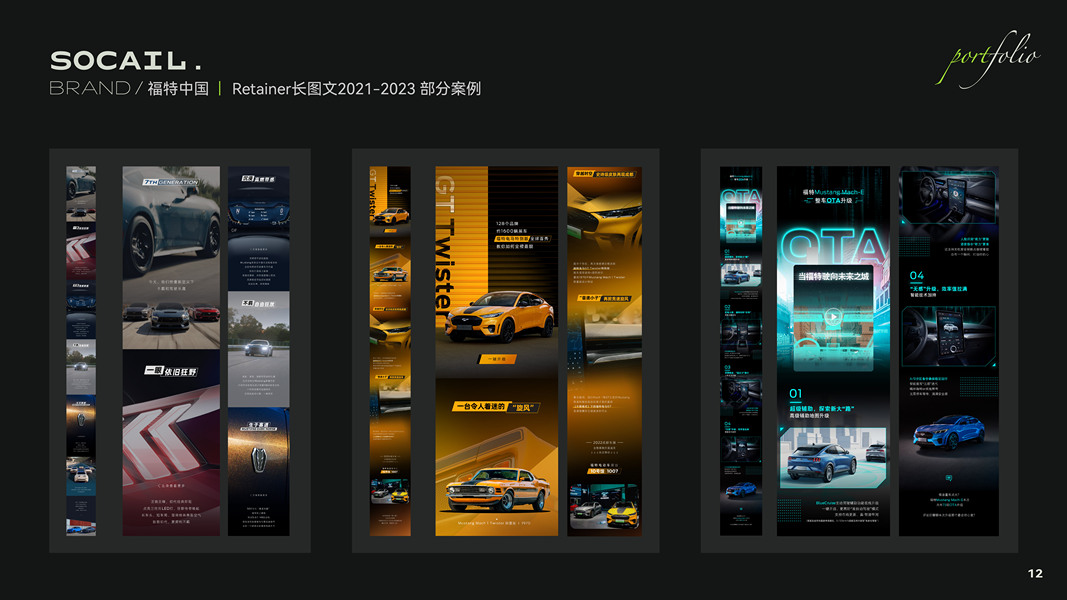Click the Retainer长图文2021-2023 部分案例 heading
1067x600 pixels.
click(x=356, y=89)
